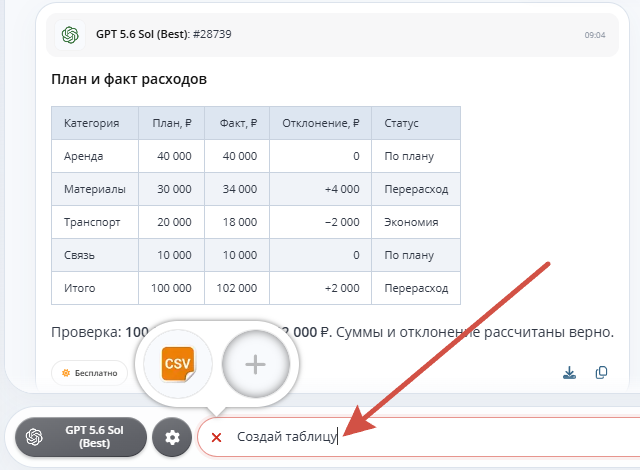The image size is (640, 470).
Task: Select the Аренда row label
Action: (84, 156)
